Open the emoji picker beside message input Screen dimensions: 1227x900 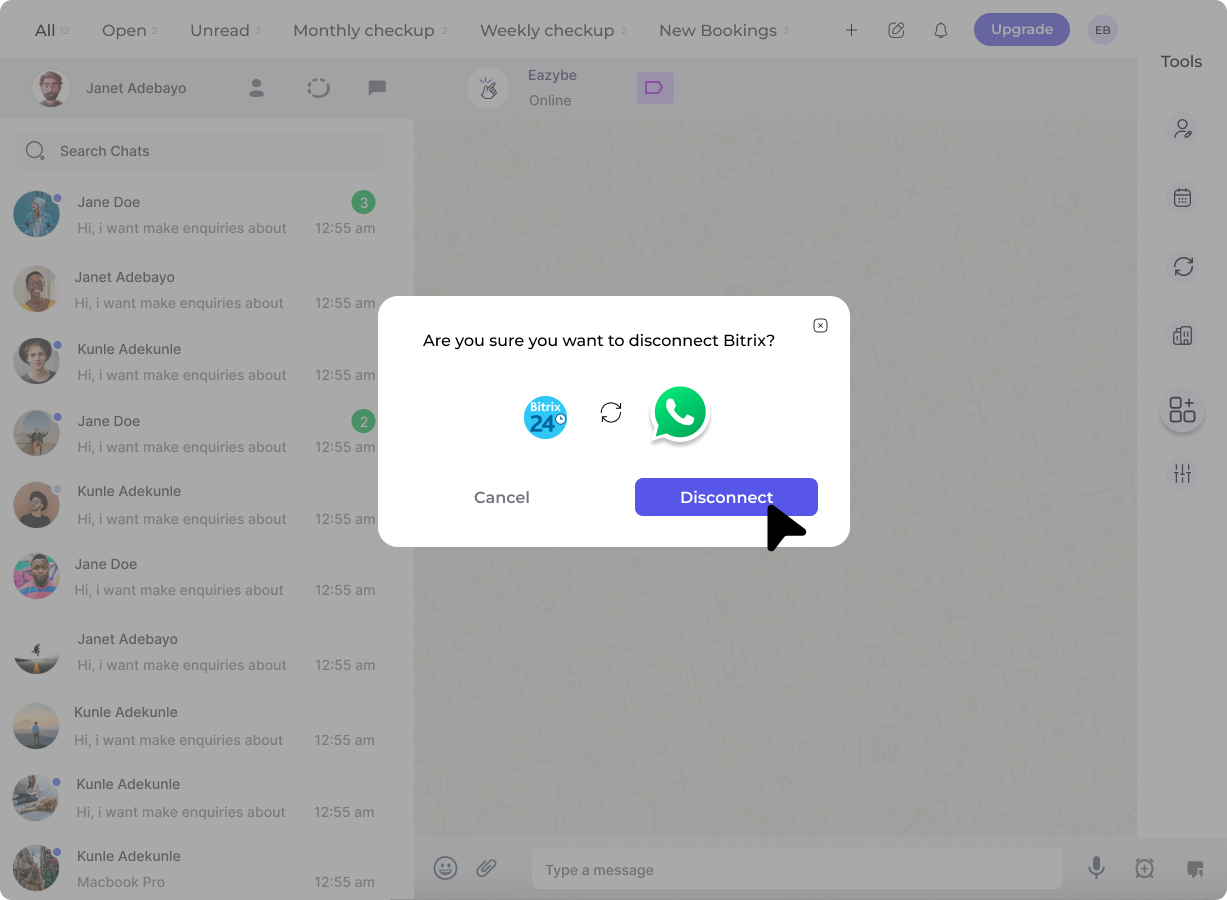coord(445,867)
